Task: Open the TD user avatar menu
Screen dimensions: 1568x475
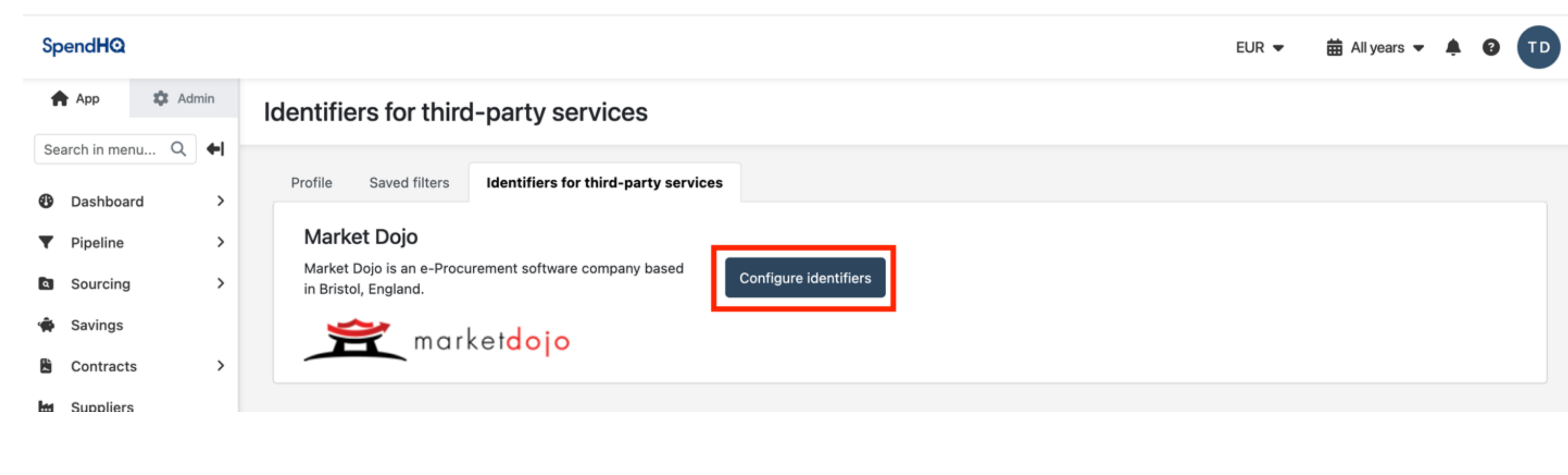Action: tap(1538, 47)
